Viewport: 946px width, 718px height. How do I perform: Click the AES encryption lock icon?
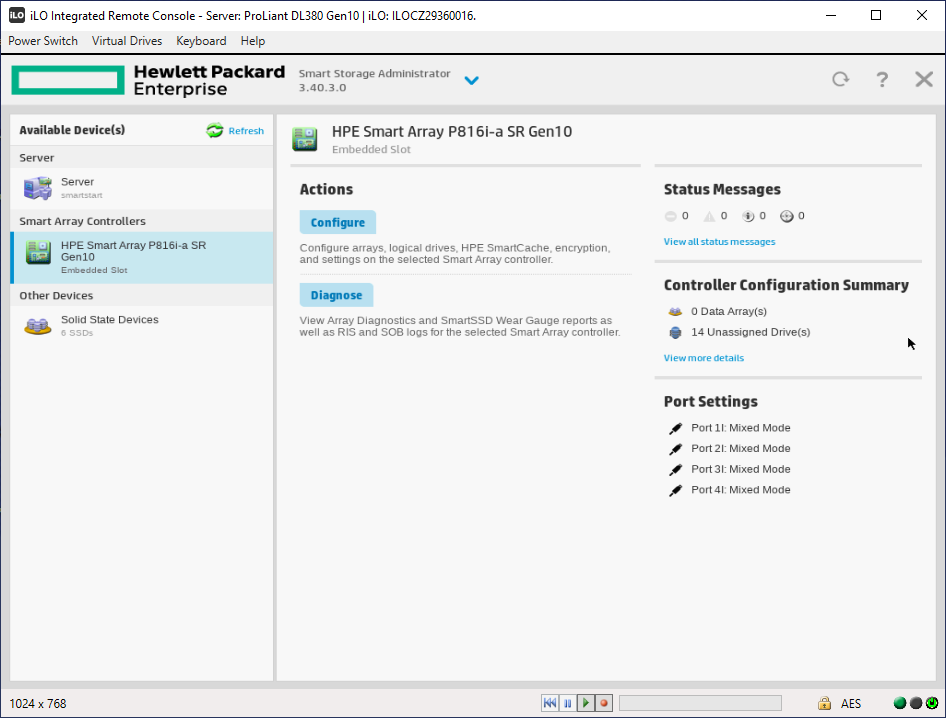coord(824,703)
